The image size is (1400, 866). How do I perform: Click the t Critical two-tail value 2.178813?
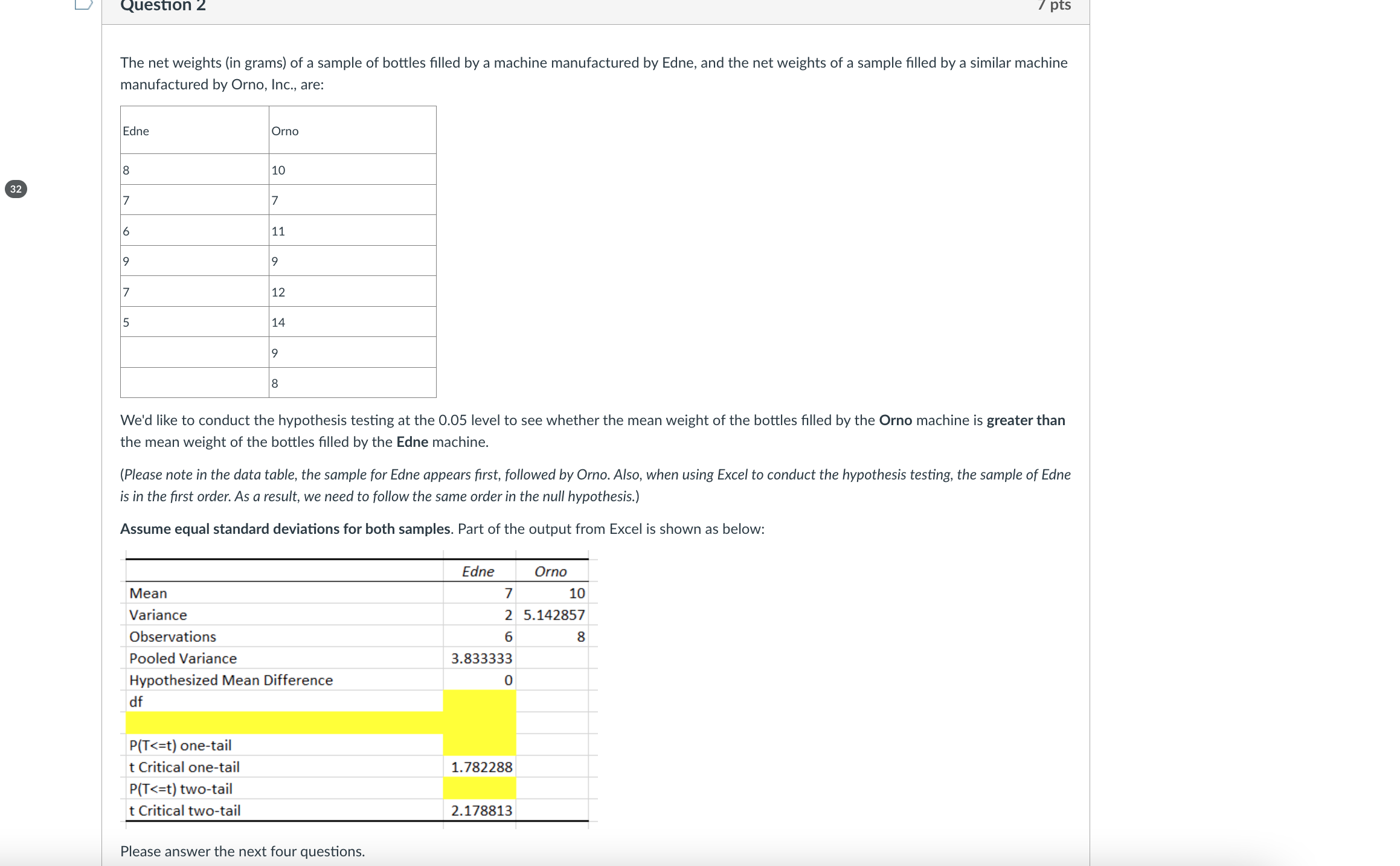(x=481, y=810)
